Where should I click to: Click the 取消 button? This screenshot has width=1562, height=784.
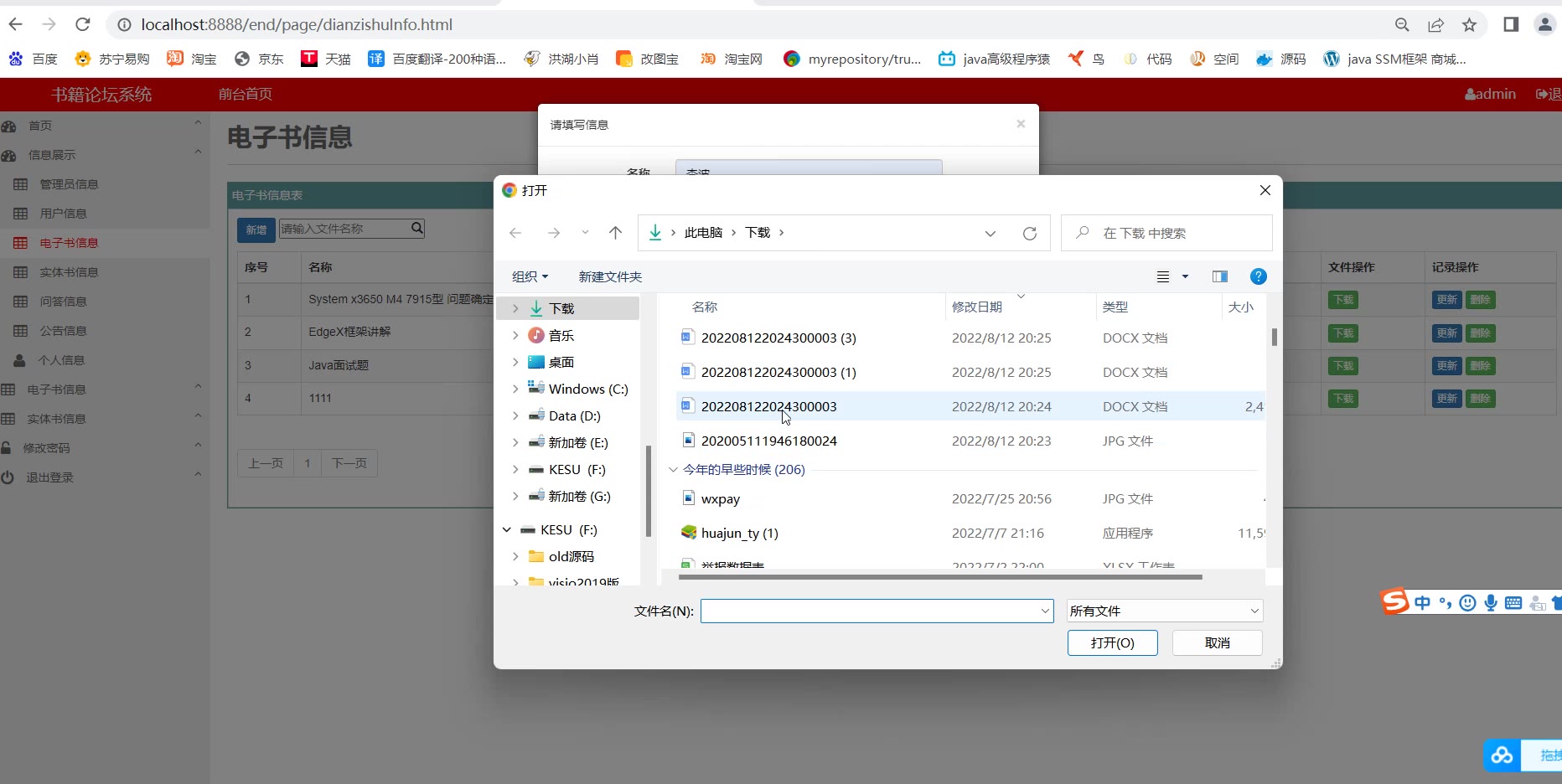(x=1217, y=643)
